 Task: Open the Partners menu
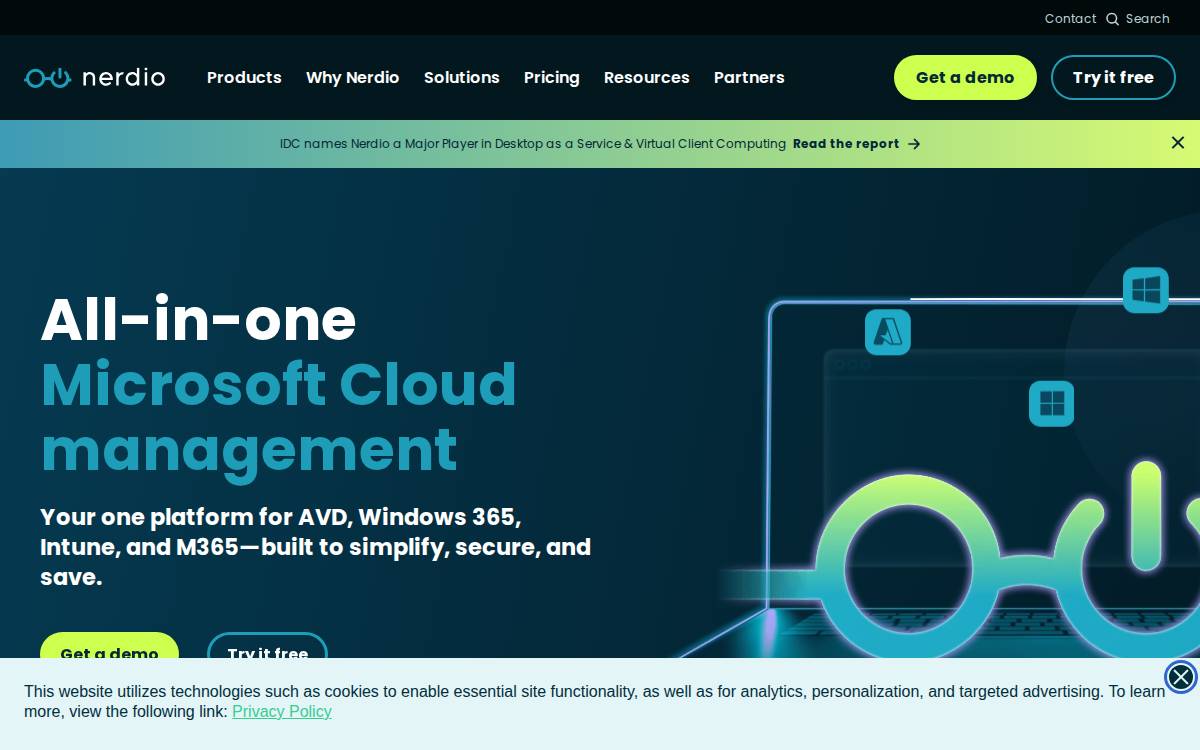click(x=749, y=77)
